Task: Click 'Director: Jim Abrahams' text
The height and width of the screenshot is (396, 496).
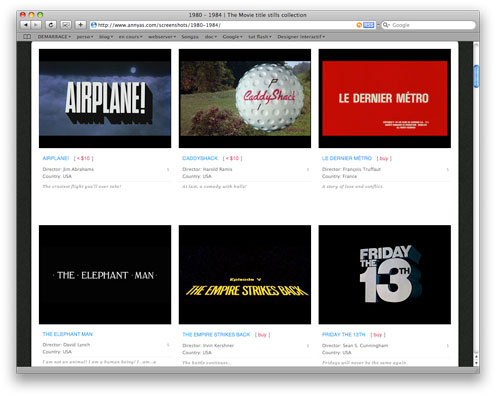Action: [x=68, y=169]
